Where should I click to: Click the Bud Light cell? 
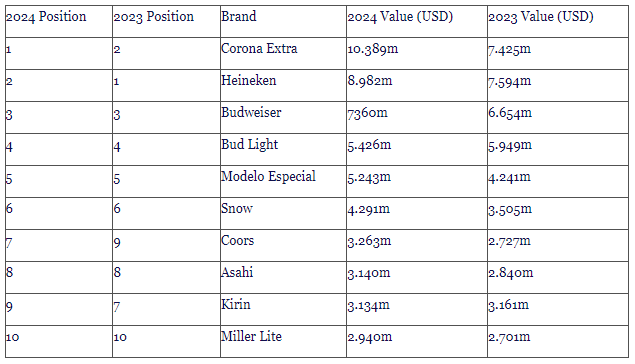point(283,149)
